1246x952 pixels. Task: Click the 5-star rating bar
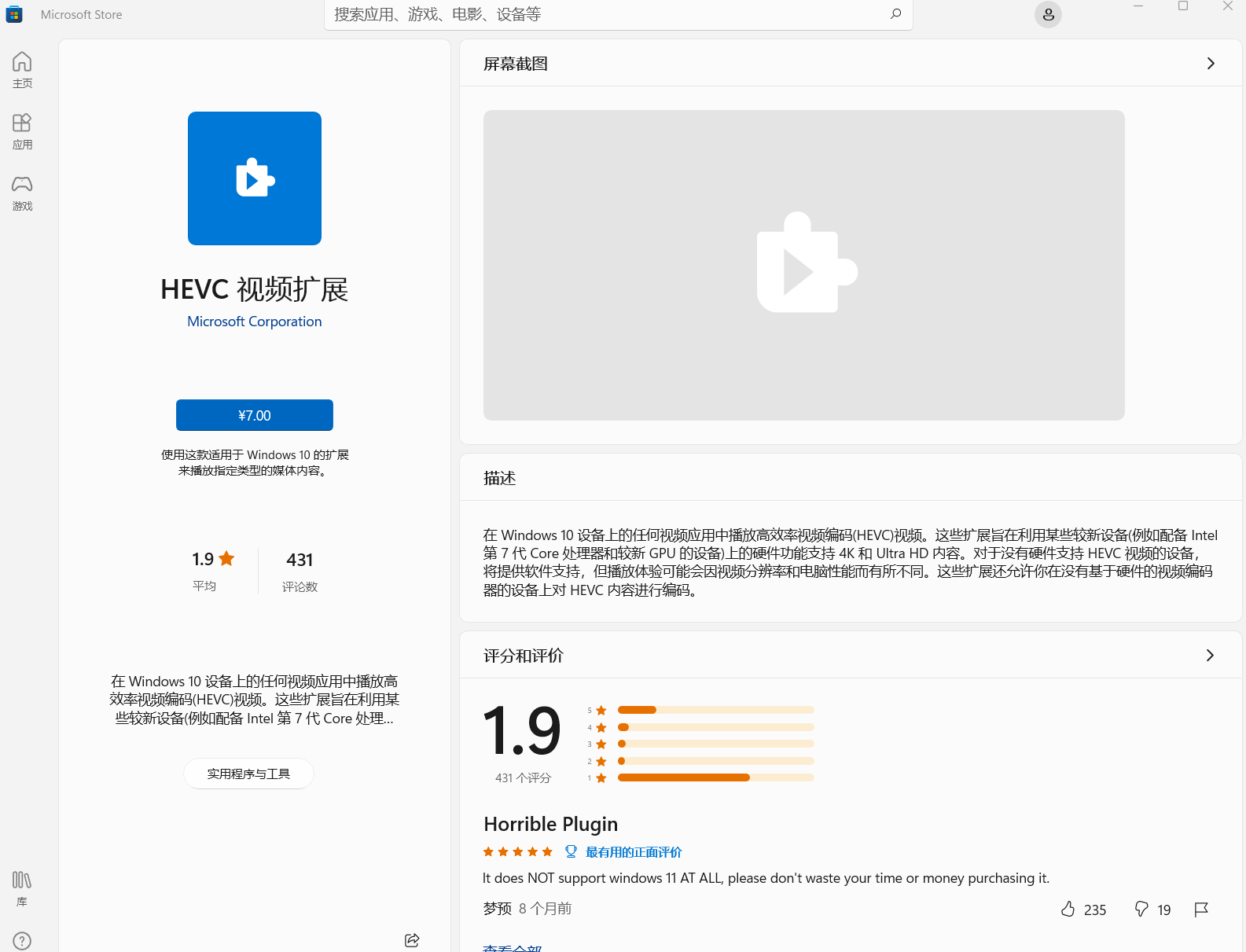(716, 710)
